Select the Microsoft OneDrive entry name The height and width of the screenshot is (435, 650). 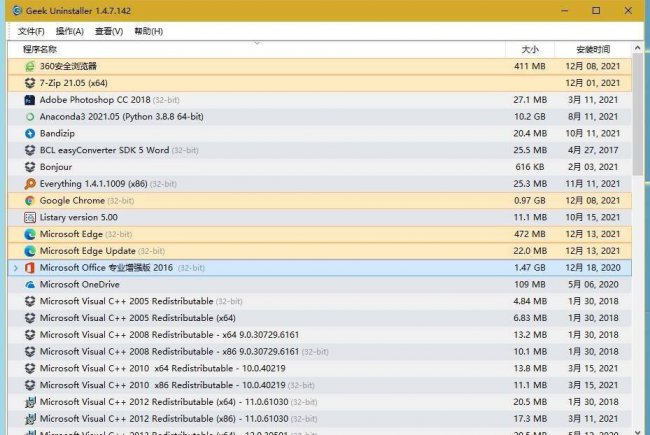80,284
